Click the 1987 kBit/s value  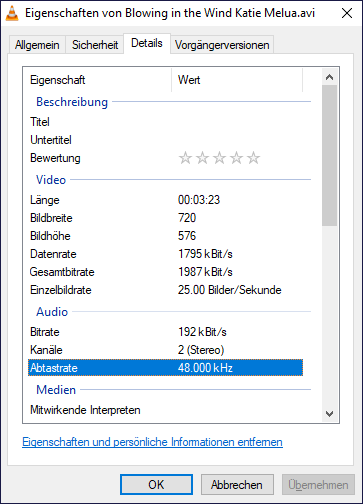[205, 272]
